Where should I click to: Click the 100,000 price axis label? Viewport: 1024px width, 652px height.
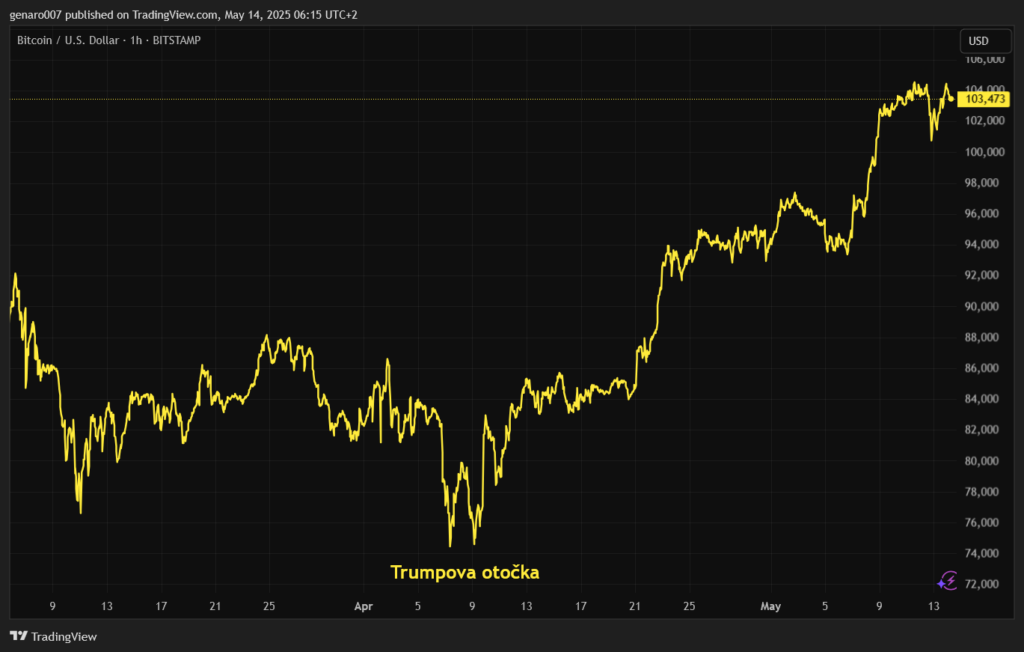coord(984,152)
